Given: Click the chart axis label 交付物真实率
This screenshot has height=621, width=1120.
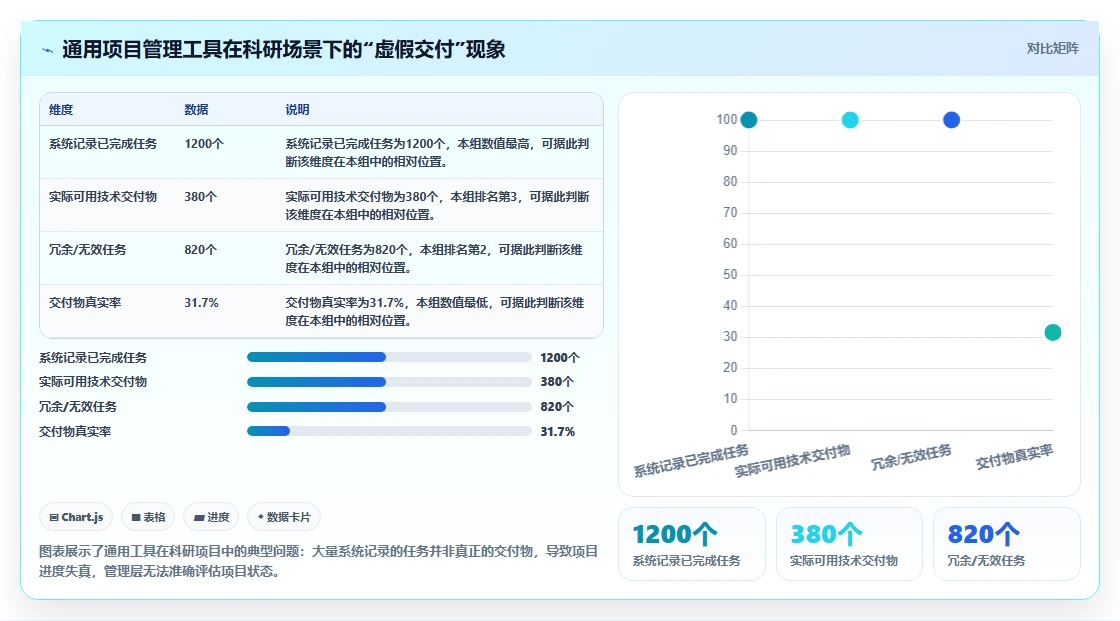Looking at the screenshot, I should tap(1014, 457).
